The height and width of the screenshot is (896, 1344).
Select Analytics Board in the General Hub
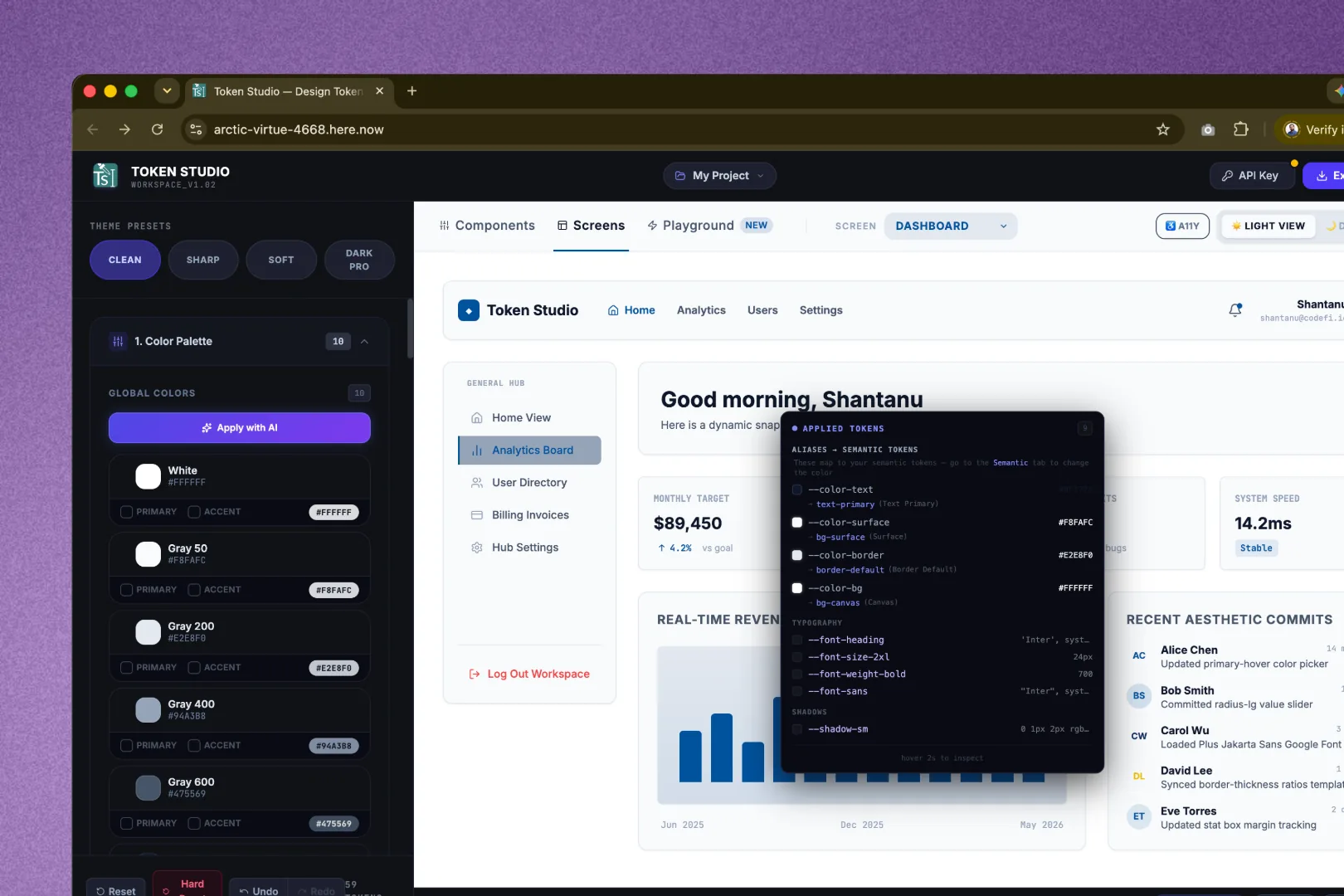529,450
